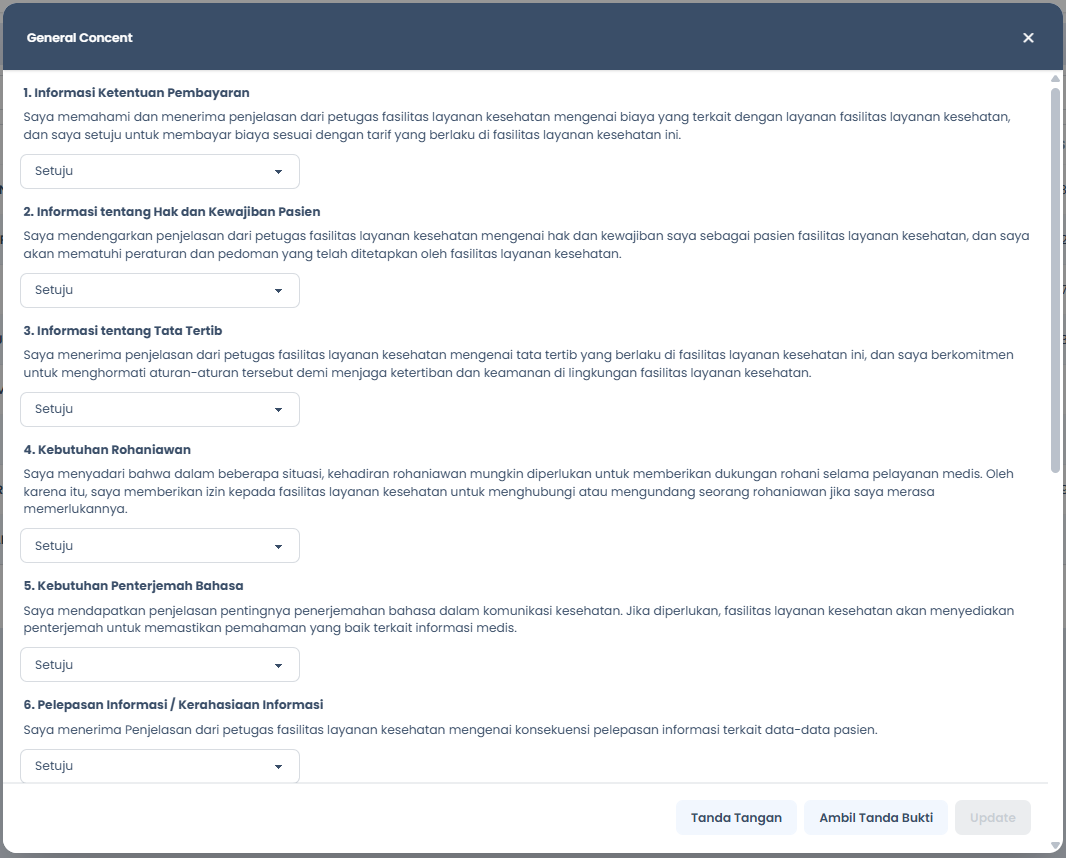Expand the Setuju field under Pelepasan Informasi

click(160, 766)
